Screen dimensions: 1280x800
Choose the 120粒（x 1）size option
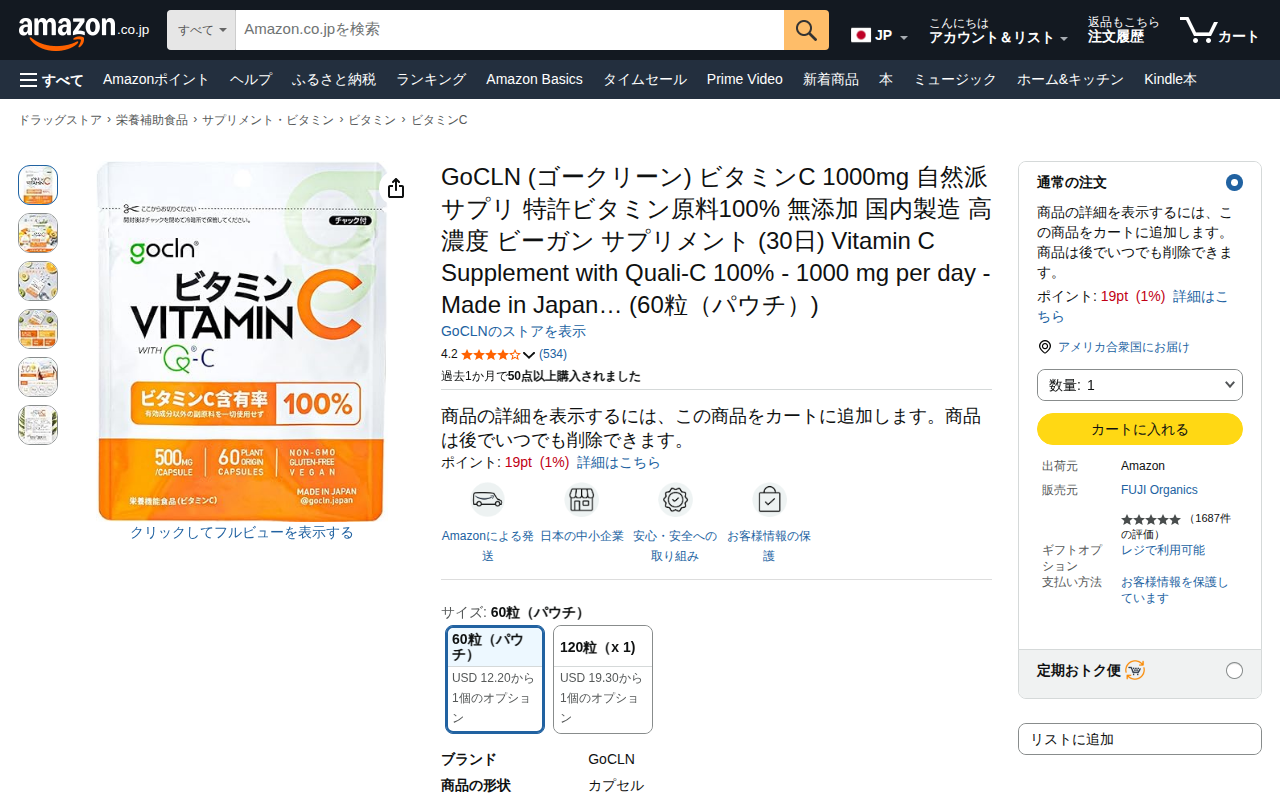603,679
